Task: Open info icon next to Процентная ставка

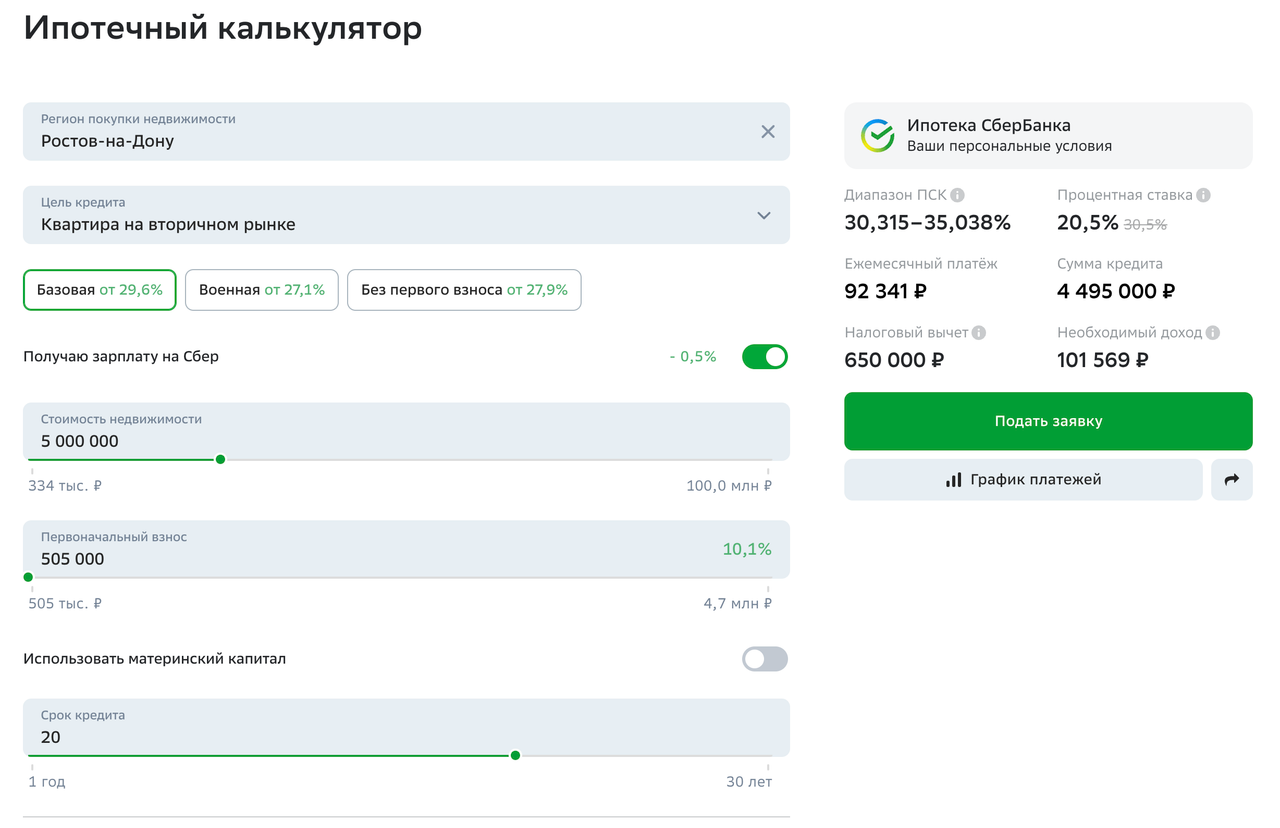Action: (x=1204, y=195)
